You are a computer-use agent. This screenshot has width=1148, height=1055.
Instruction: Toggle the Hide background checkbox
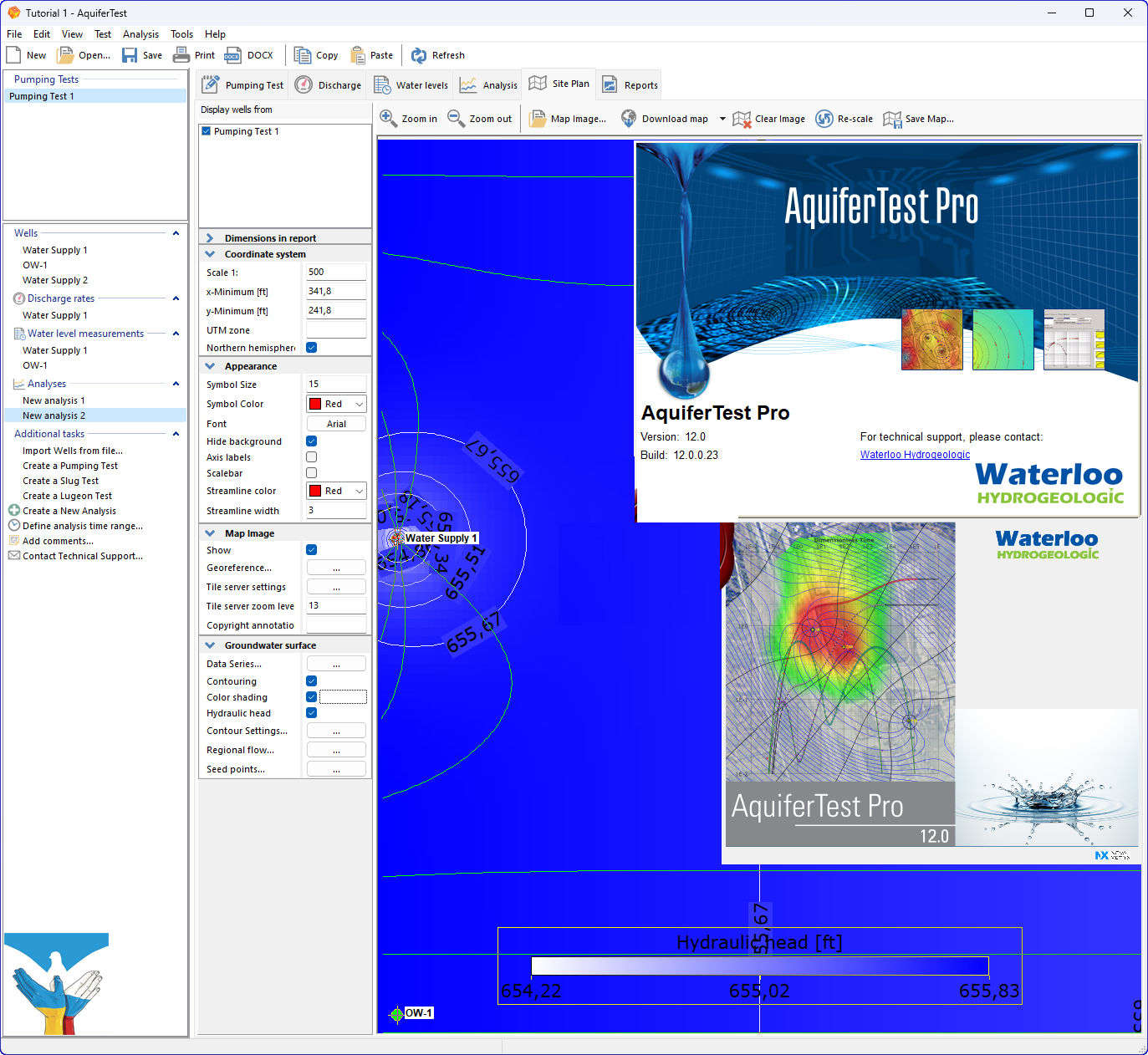click(x=311, y=441)
